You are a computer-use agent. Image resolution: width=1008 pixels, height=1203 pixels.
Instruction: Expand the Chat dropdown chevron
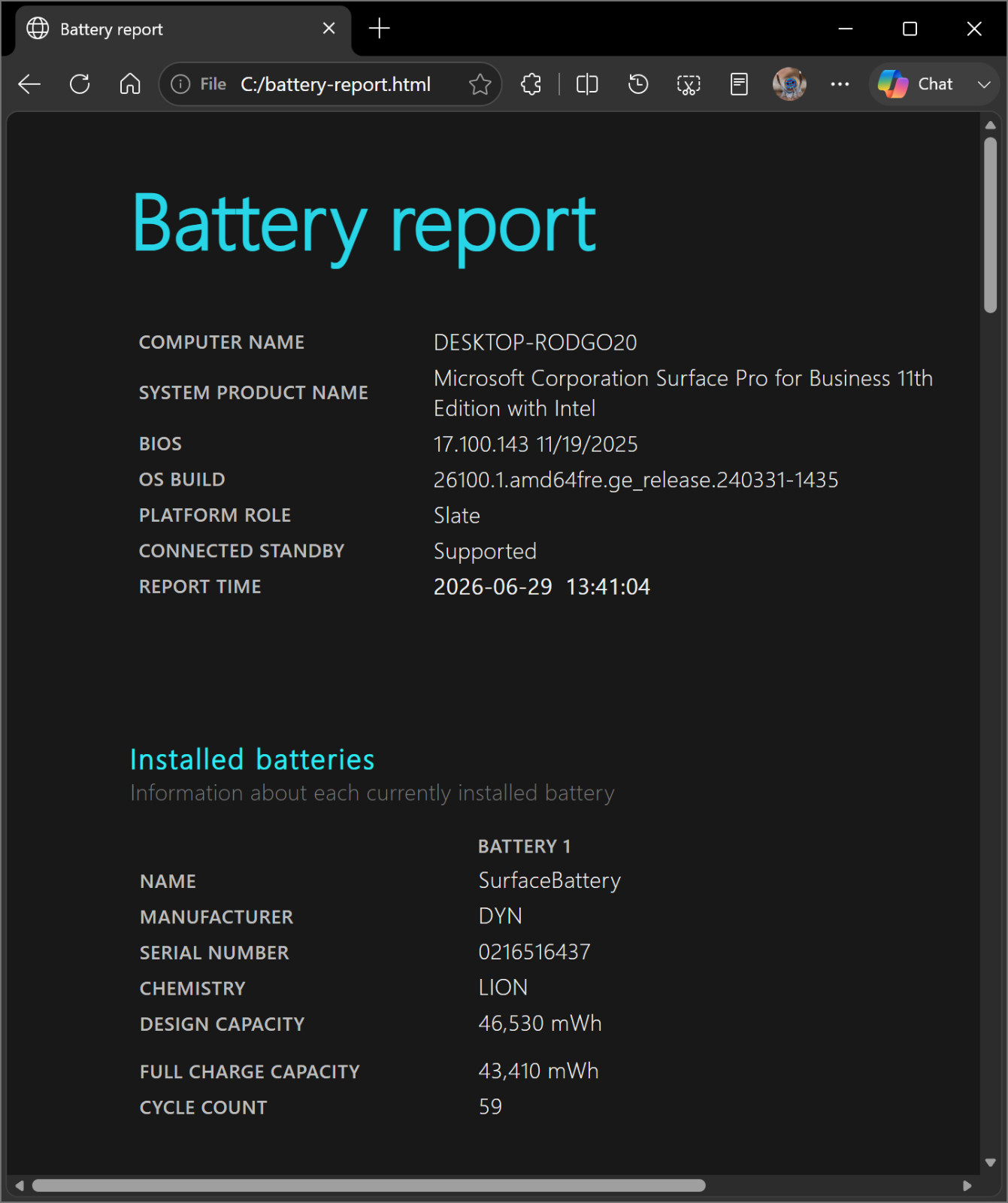pos(984,84)
